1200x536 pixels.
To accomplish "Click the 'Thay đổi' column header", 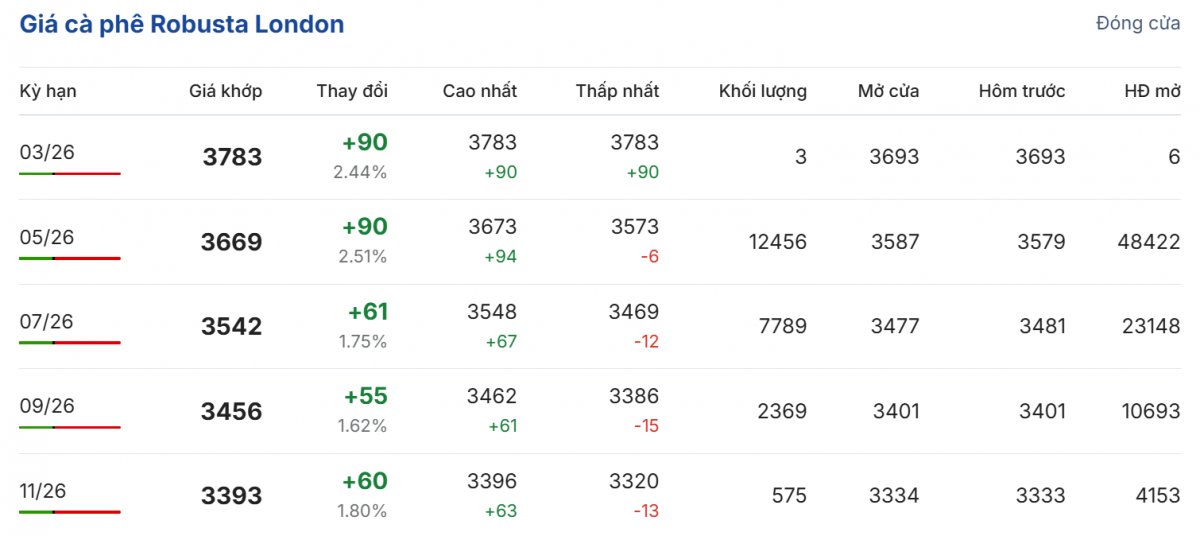I will pos(352,91).
